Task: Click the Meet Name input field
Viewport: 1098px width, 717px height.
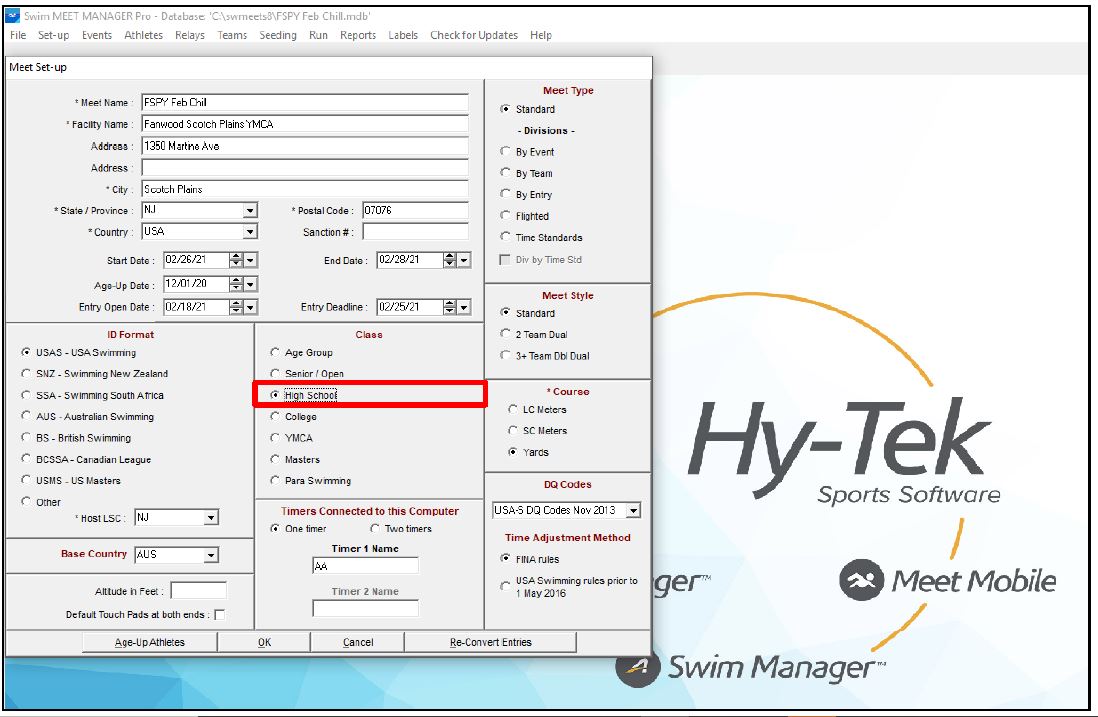Action: [x=305, y=102]
